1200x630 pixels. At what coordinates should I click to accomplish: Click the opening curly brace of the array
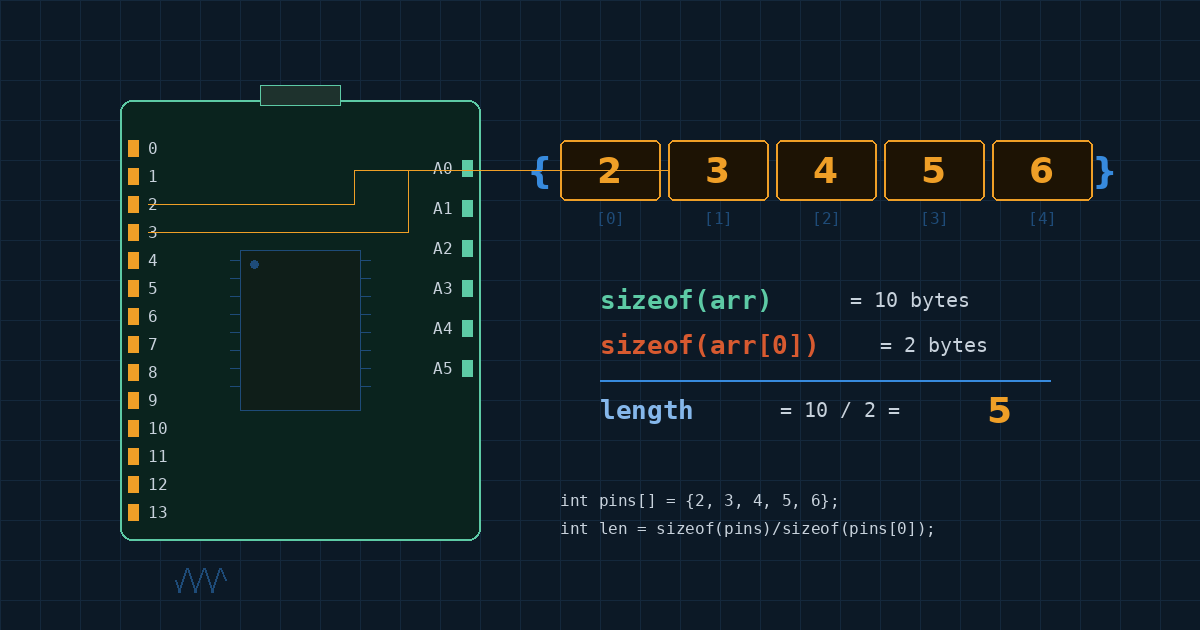pos(540,171)
